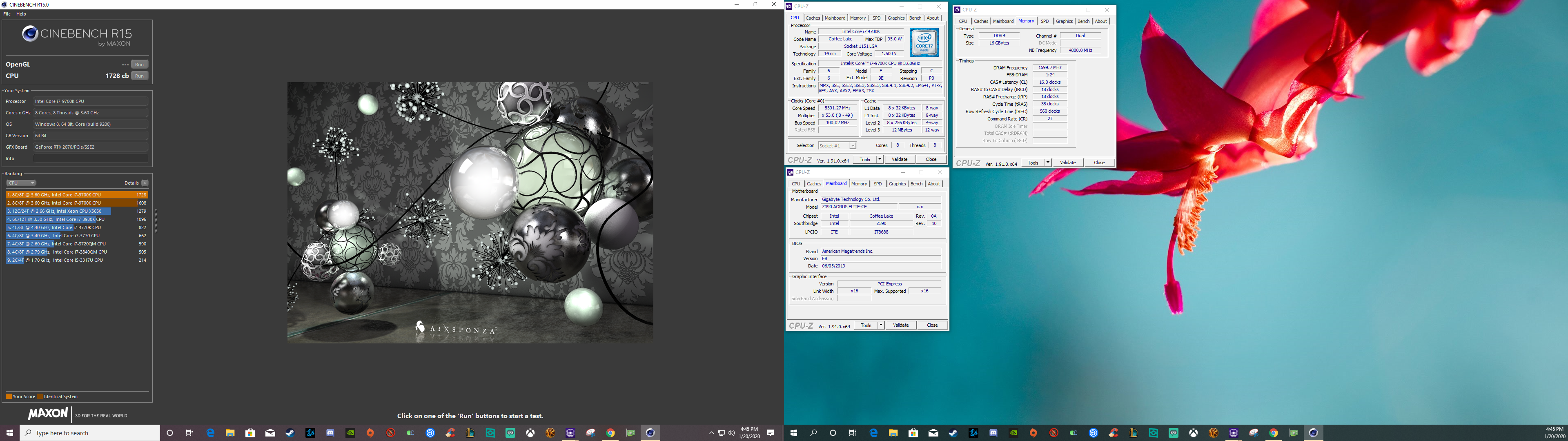Switch to Caches tab in CPU-Z CPU window

click(813, 18)
